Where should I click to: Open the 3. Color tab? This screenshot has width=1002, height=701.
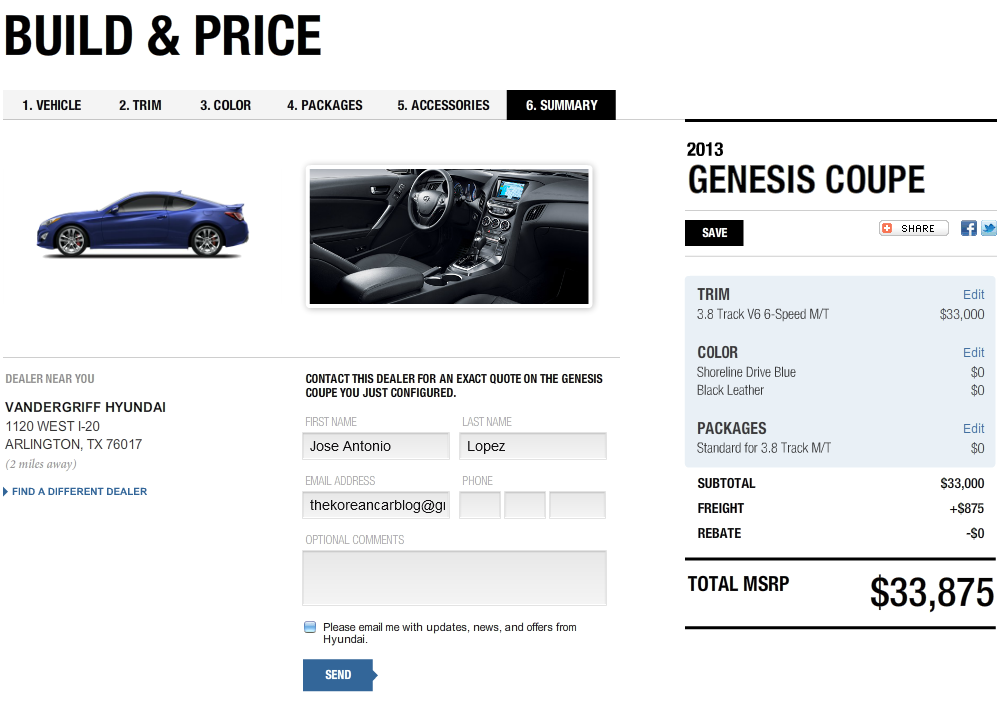click(x=225, y=105)
